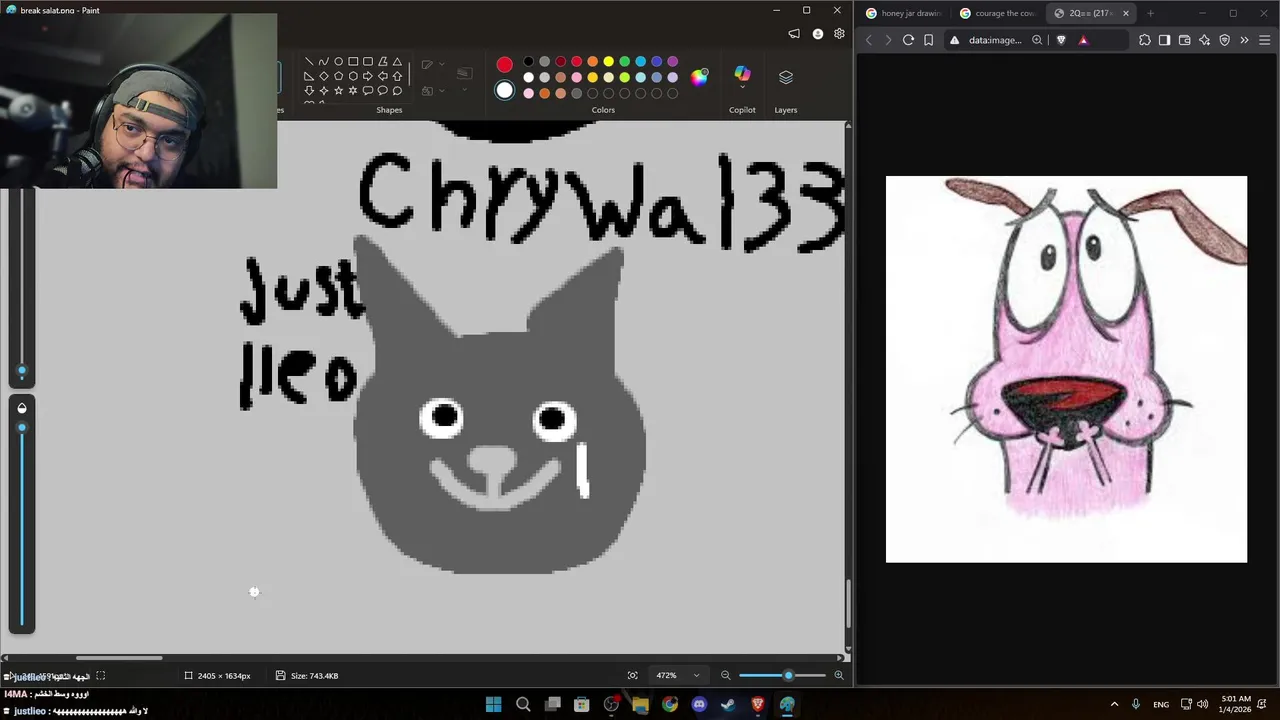The width and height of the screenshot is (1280, 720).
Task: Select the six-point star shape
Action: pos(353,91)
